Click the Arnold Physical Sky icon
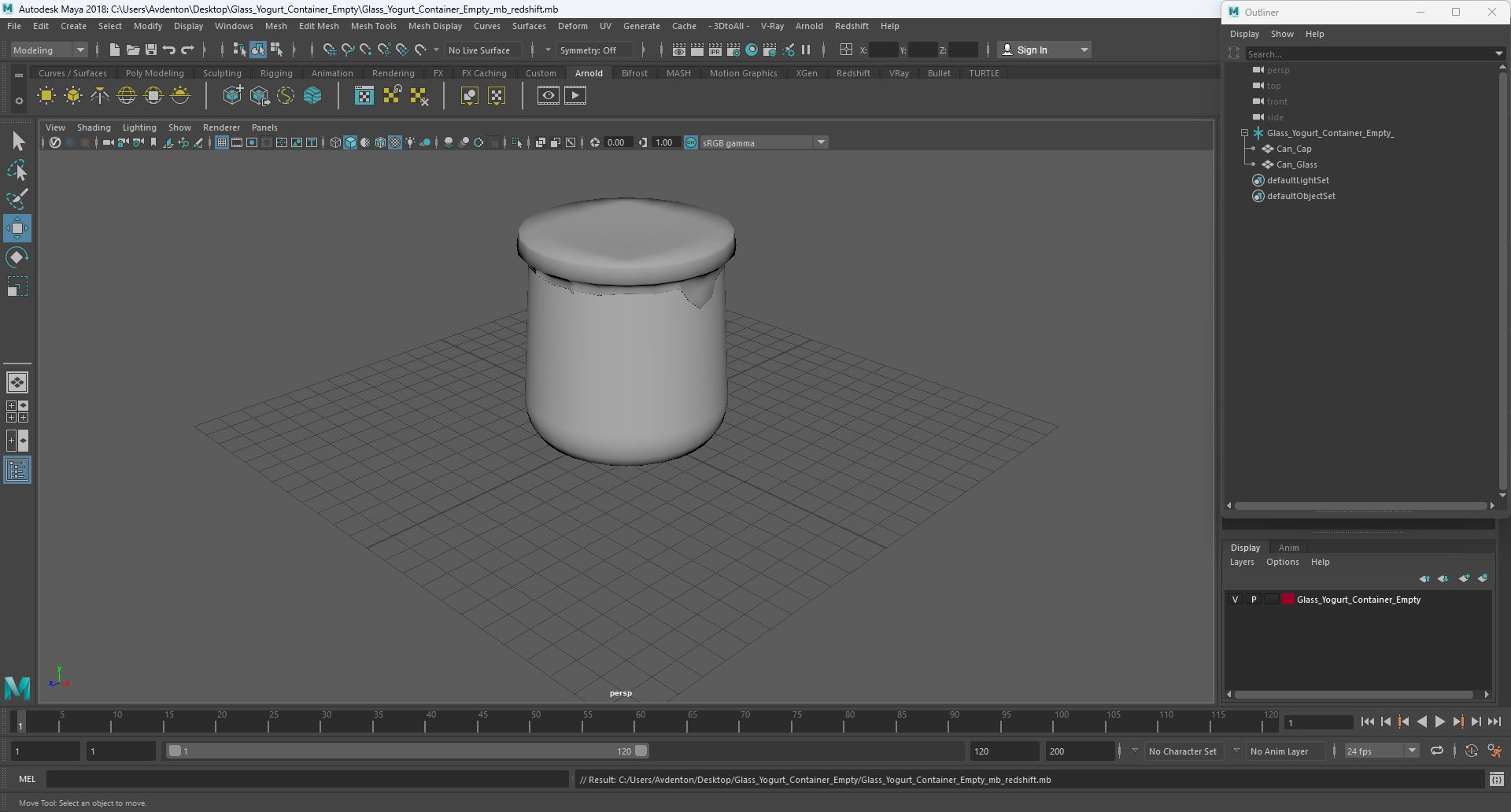The image size is (1511, 812). (180, 95)
